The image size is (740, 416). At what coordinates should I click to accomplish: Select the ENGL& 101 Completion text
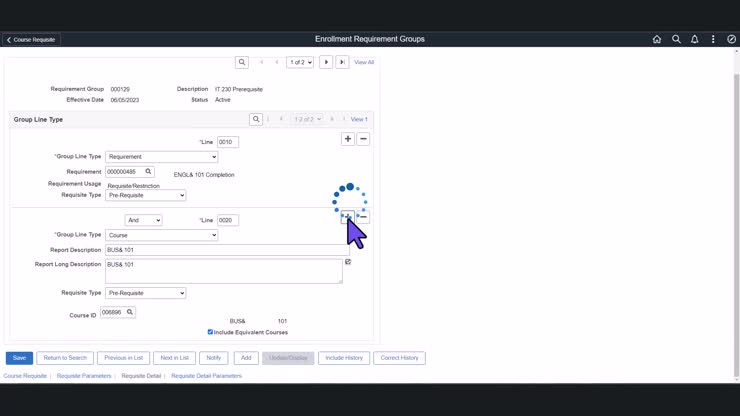click(204, 175)
